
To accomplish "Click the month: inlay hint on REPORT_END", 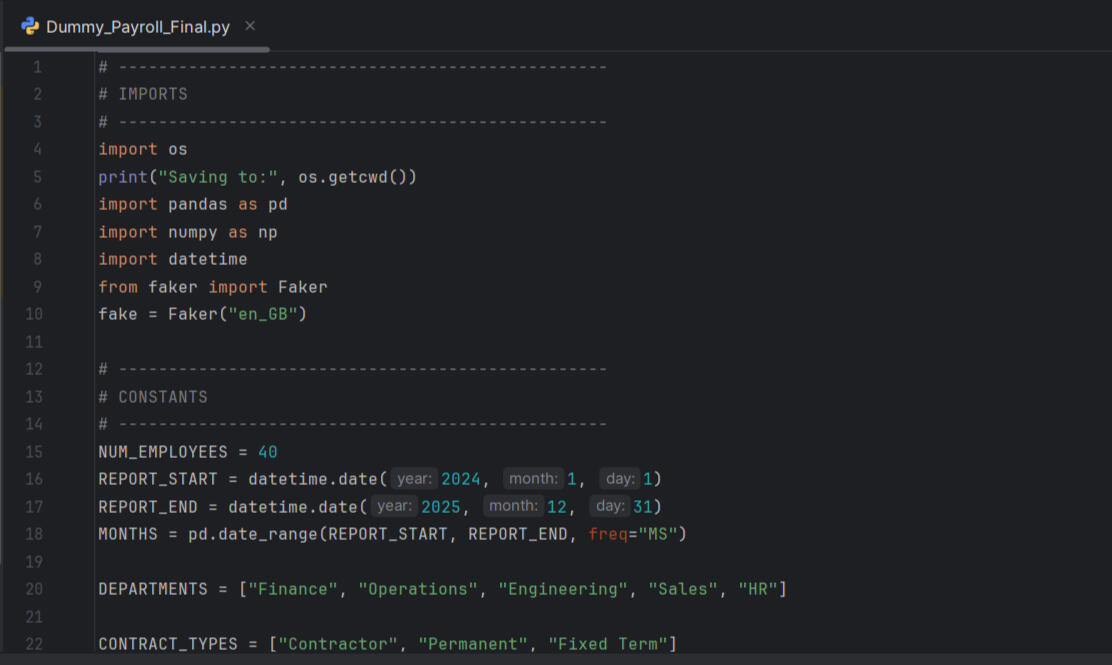I will [x=513, y=505].
